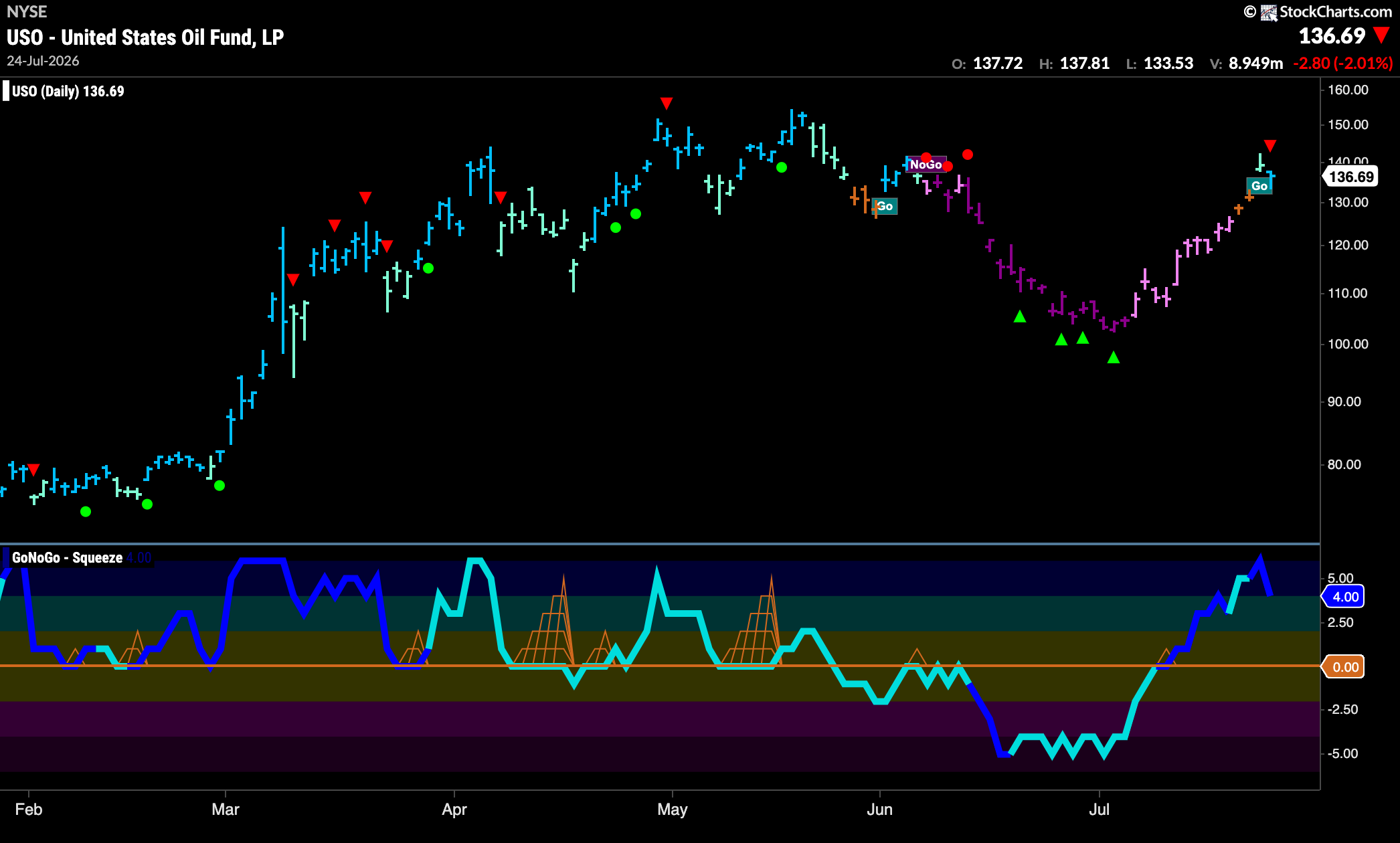Click the StockCharts.com logo icon
The width and height of the screenshot is (1400, 843).
1269,12
